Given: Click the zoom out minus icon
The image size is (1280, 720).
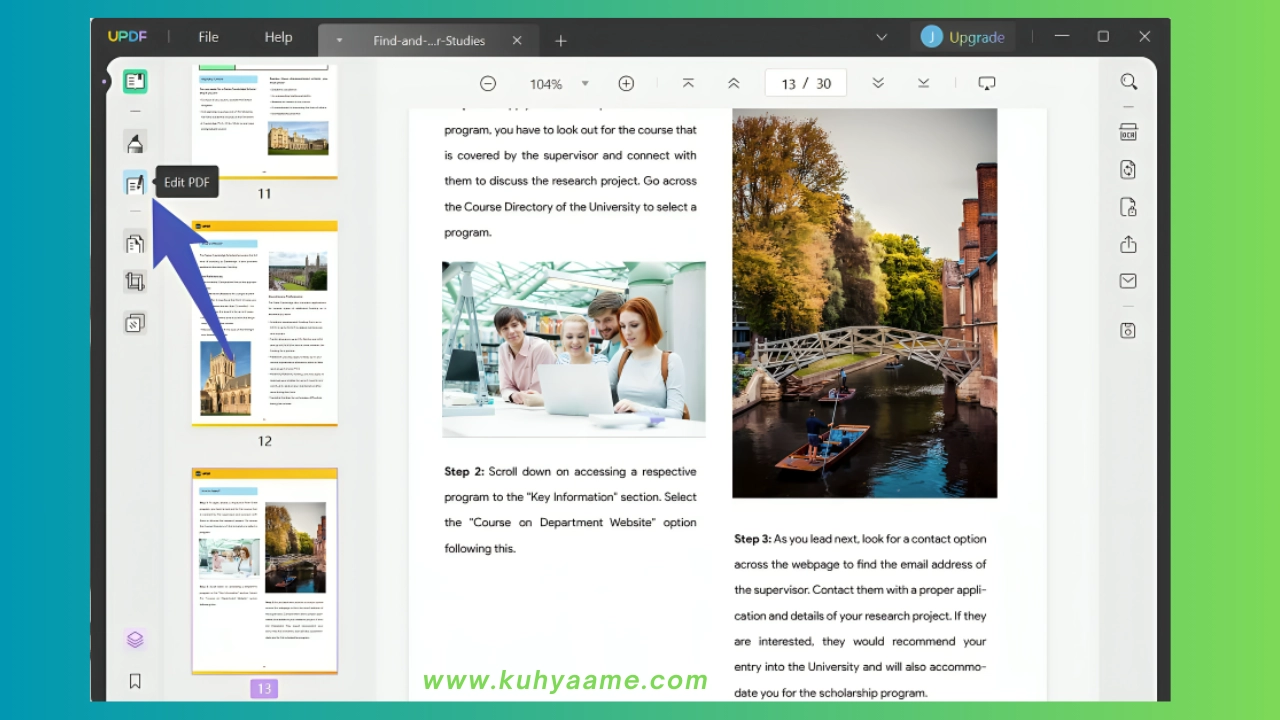Looking at the screenshot, I should (x=488, y=84).
